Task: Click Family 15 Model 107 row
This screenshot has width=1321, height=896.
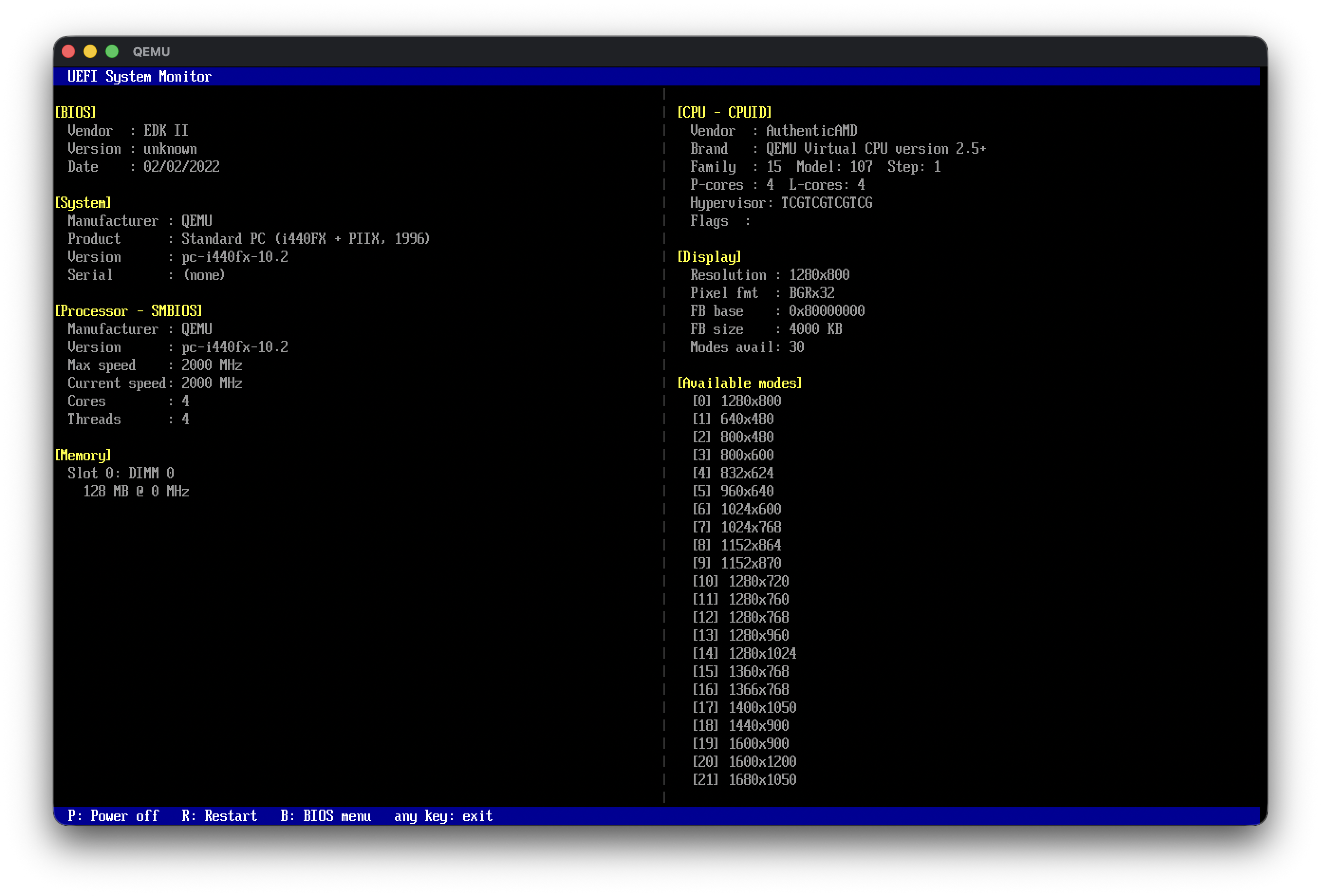Action: (815, 167)
